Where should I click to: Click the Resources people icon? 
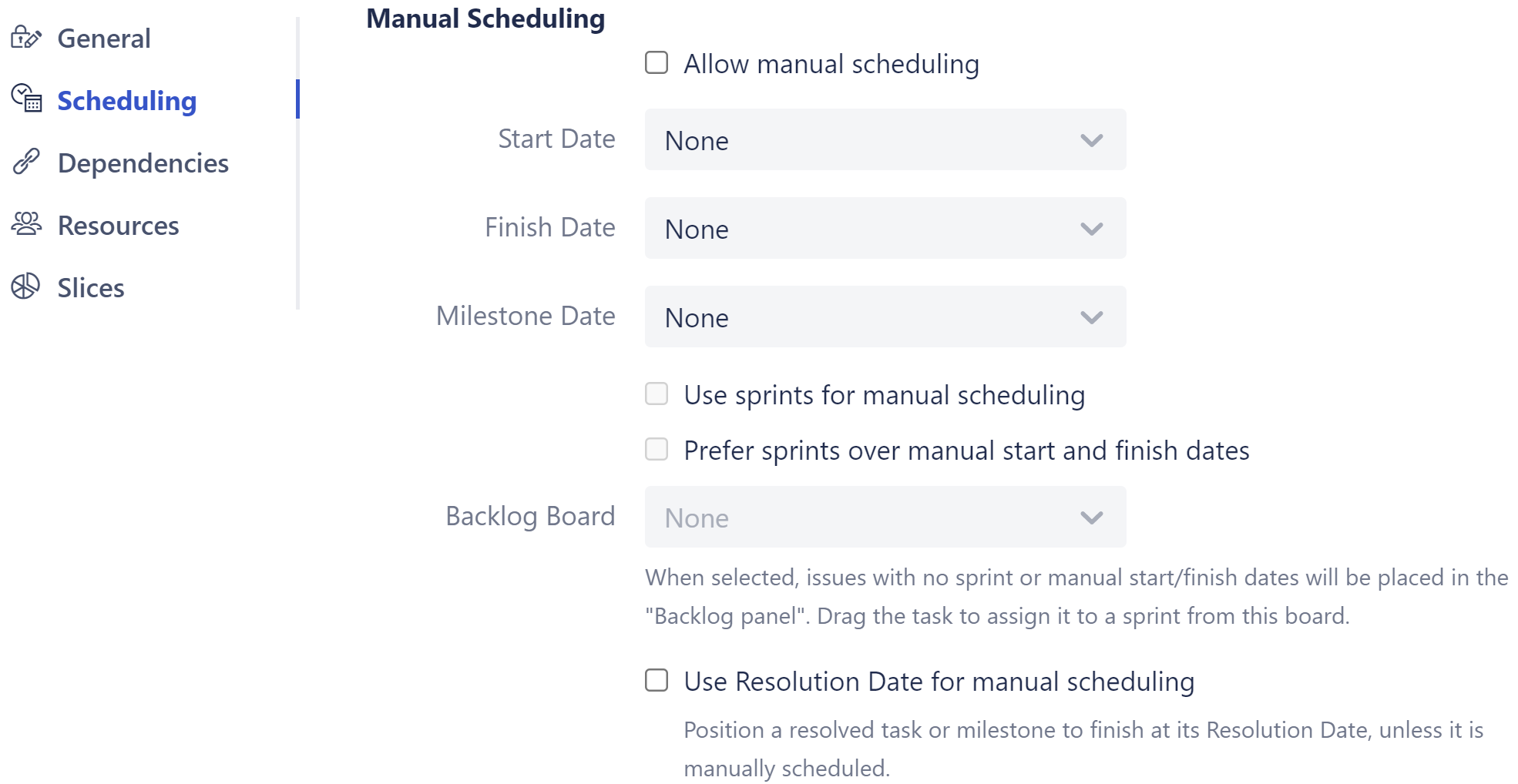pos(26,224)
